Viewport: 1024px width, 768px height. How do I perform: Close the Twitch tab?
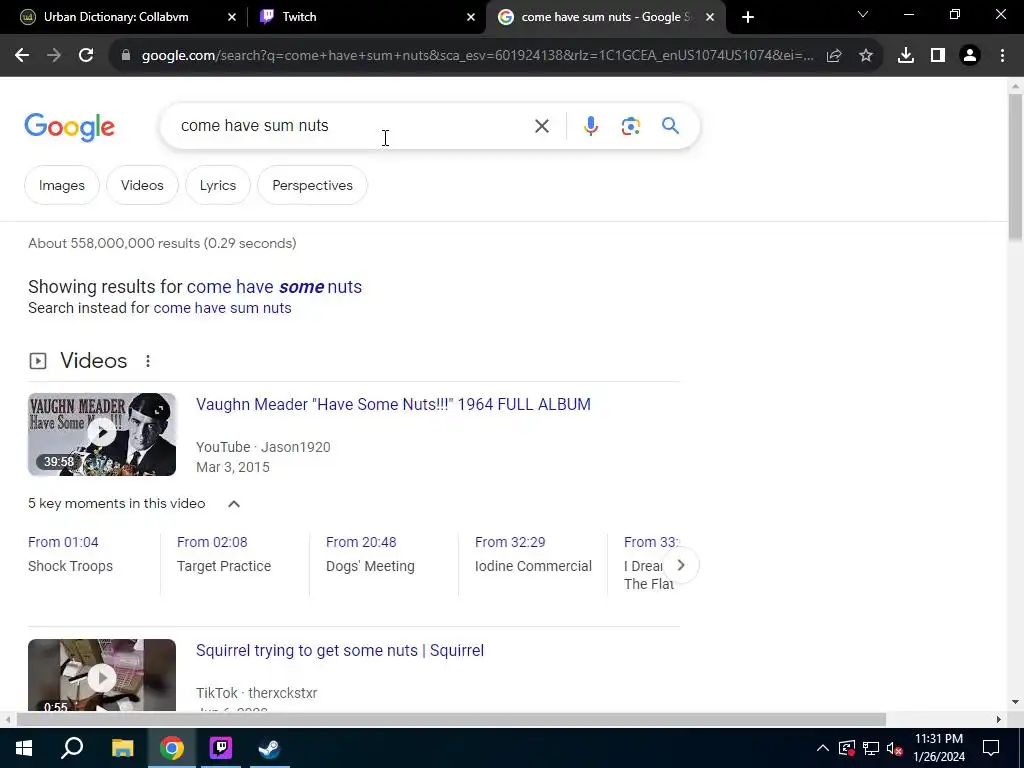pos(471,17)
